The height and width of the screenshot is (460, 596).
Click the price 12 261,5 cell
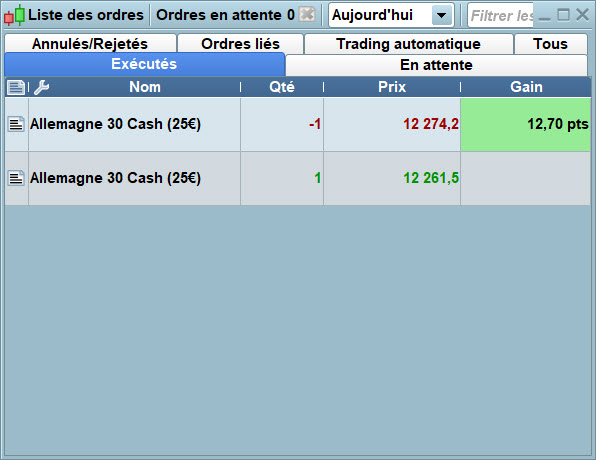pyautogui.click(x=392, y=178)
